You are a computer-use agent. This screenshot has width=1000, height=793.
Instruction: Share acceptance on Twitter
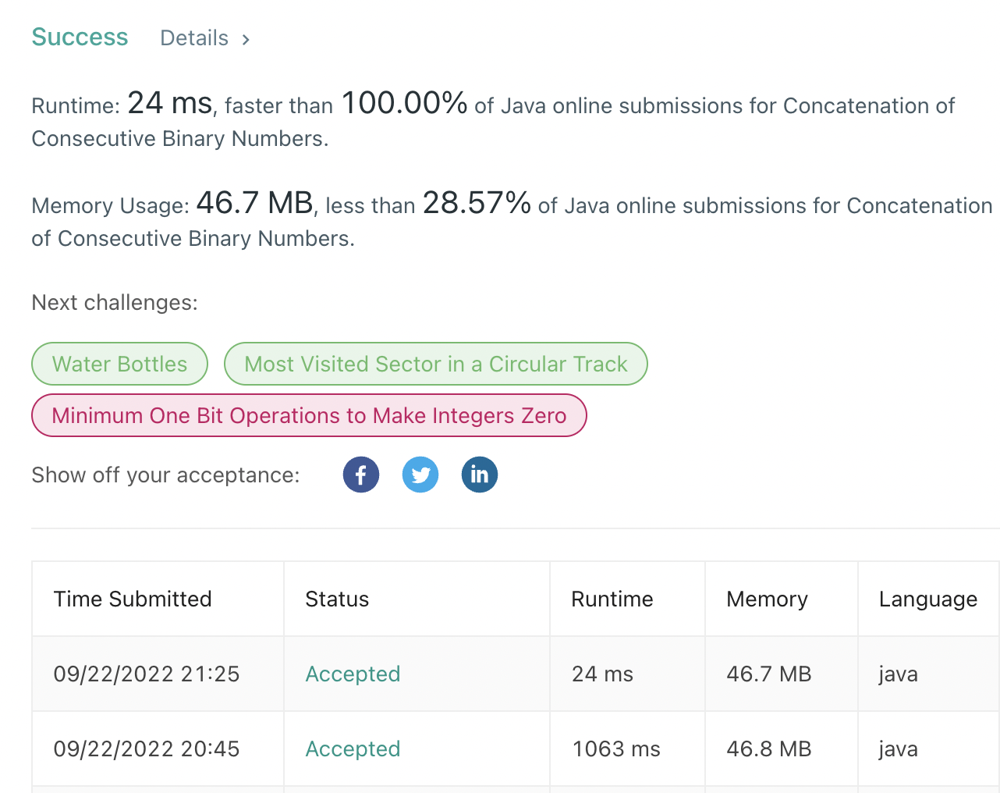tap(420, 475)
